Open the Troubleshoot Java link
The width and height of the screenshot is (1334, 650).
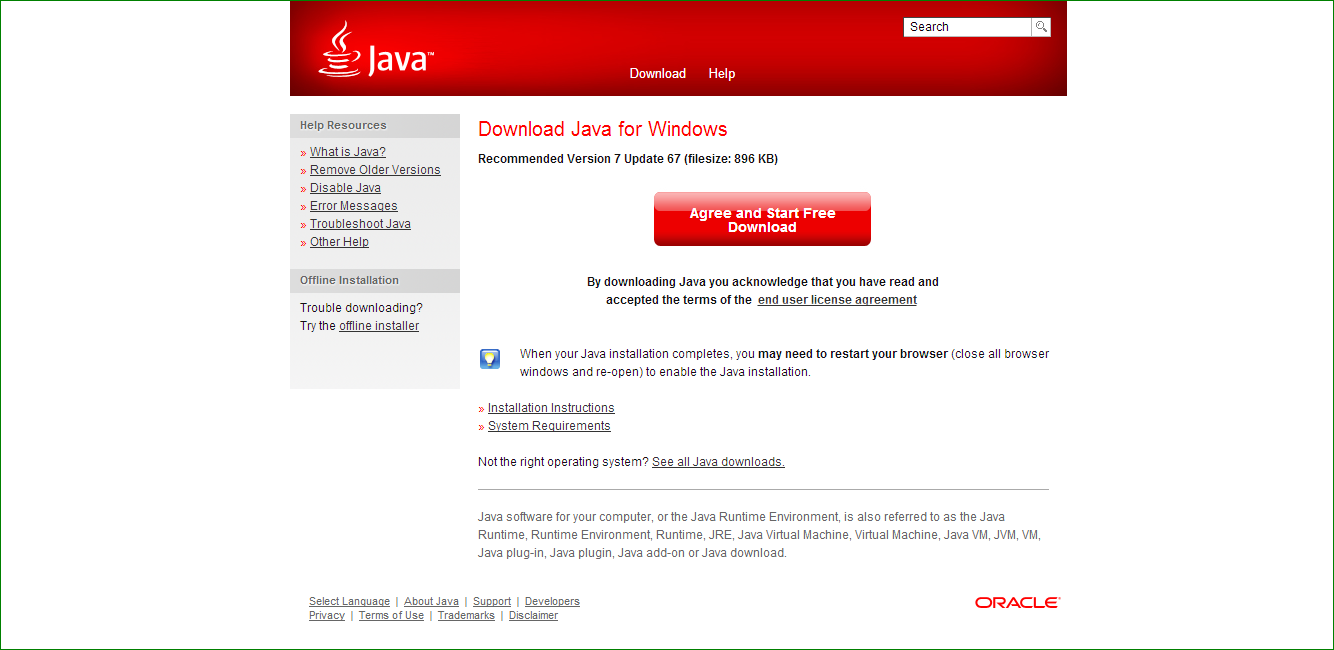[x=360, y=224]
